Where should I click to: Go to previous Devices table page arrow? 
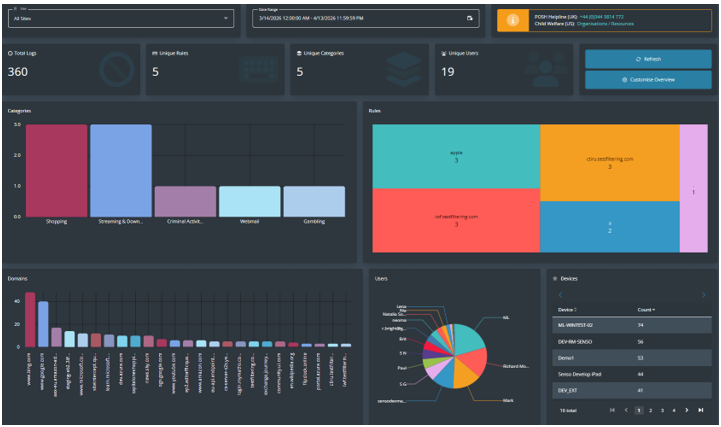point(626,410)
